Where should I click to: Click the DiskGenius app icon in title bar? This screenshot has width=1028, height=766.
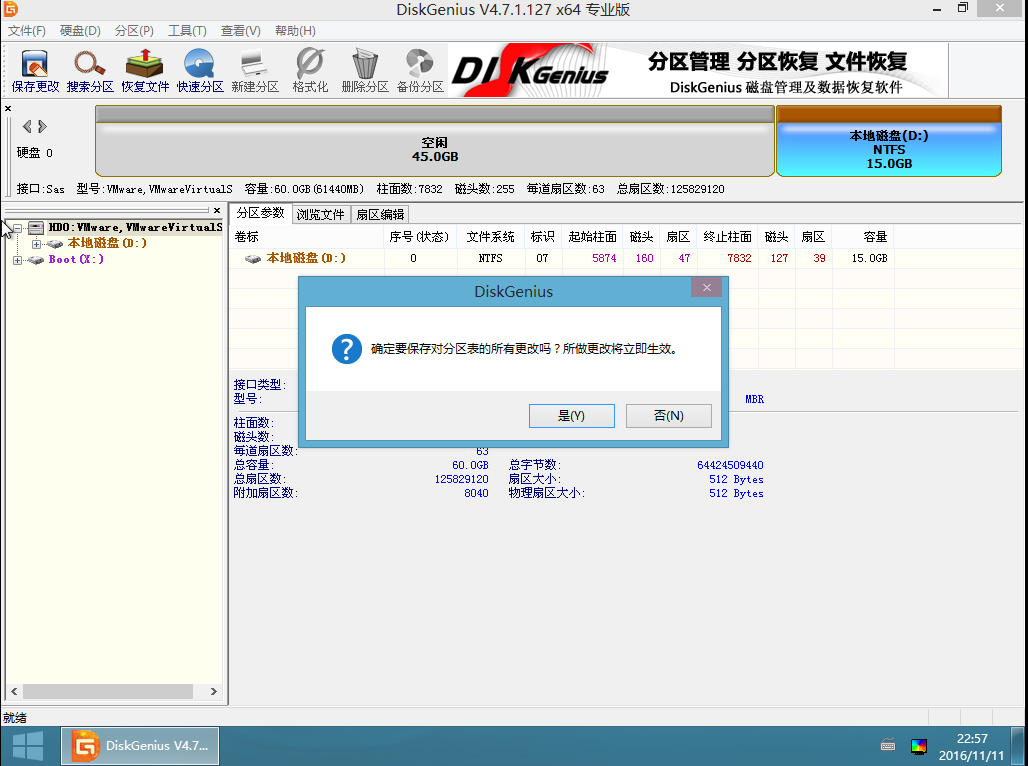pyautogui.click(x=10, y=9)
